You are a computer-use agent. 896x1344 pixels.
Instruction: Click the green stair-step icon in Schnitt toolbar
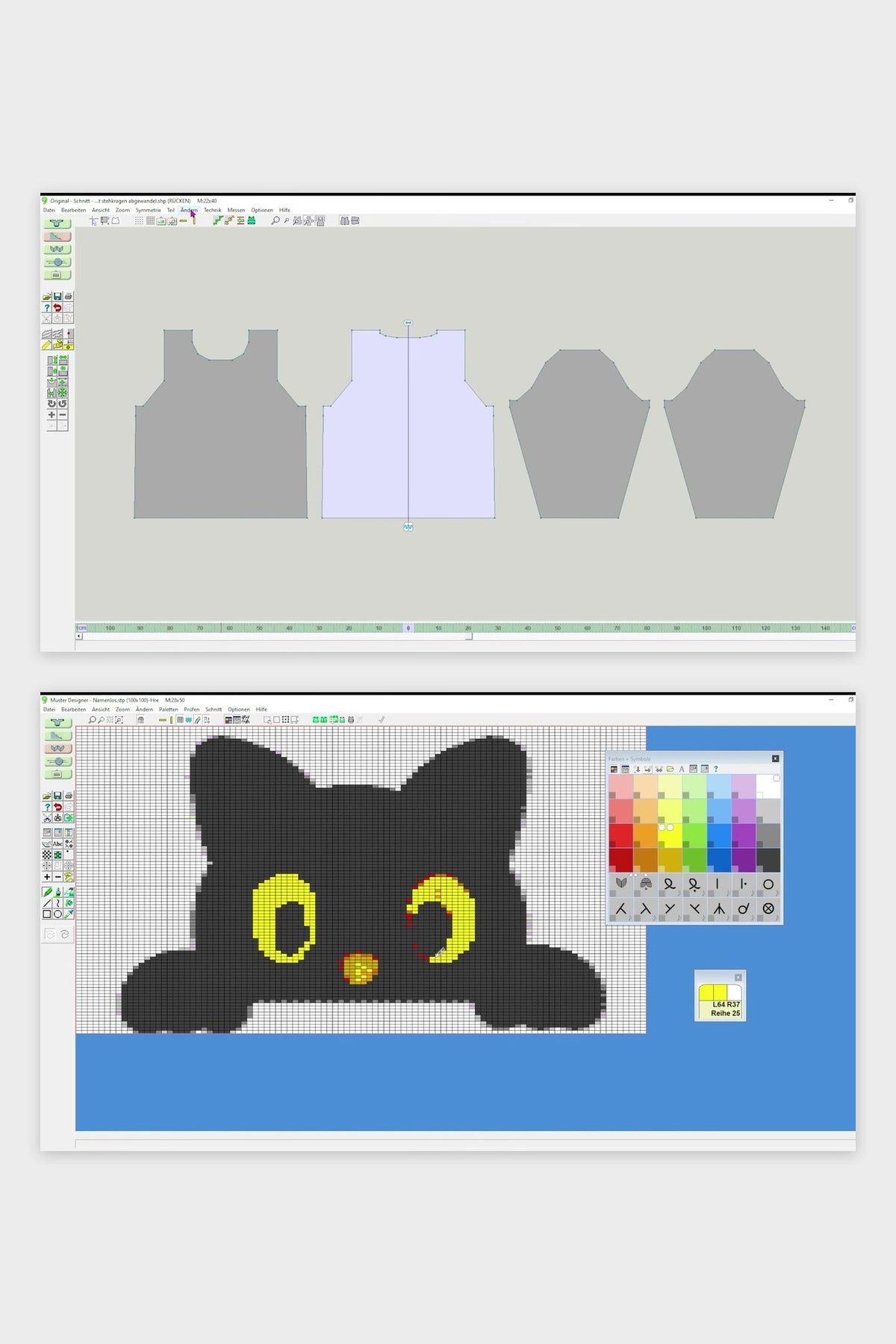click(218, 220)
